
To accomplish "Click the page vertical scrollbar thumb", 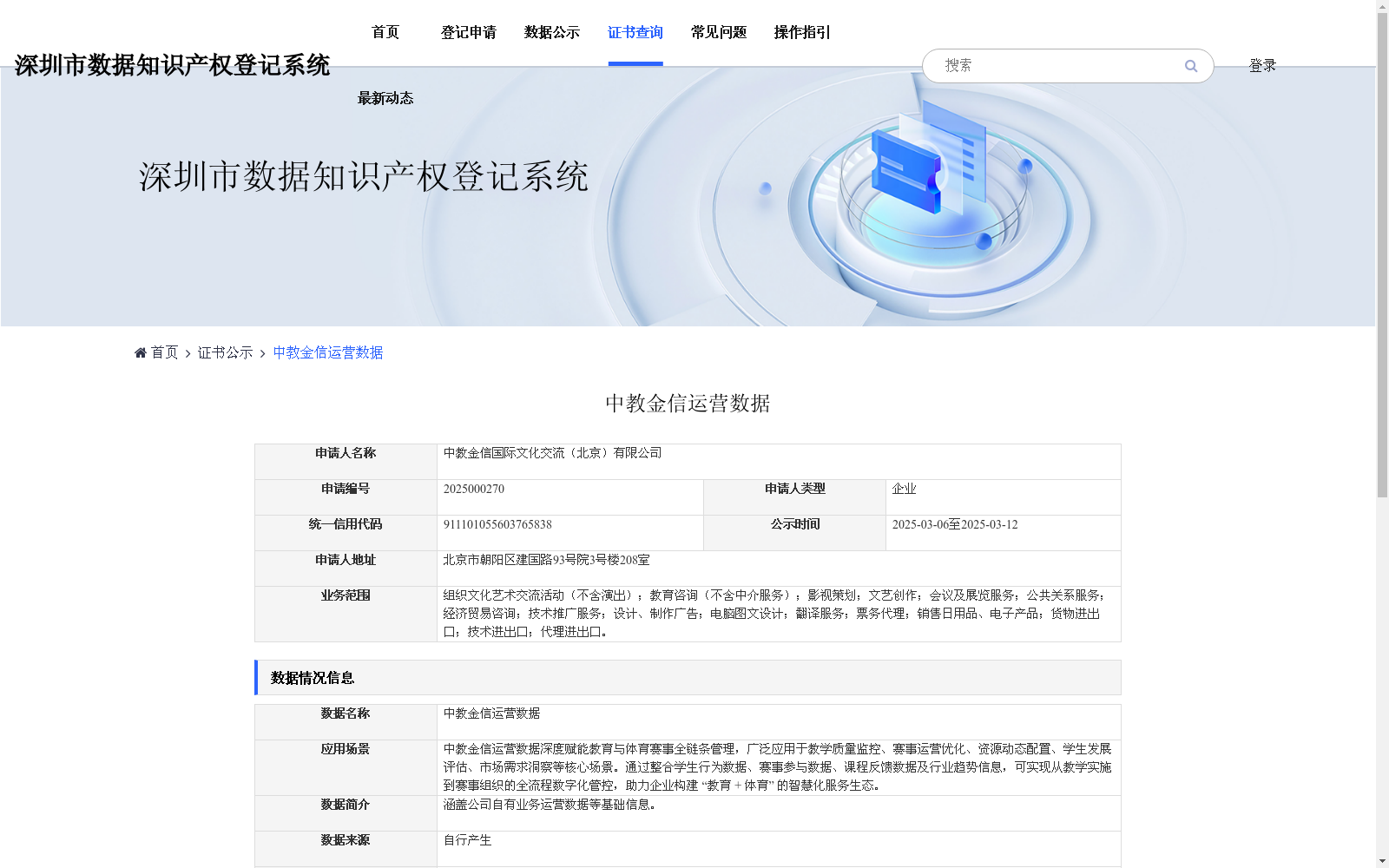I will (x=1382, y=255).
